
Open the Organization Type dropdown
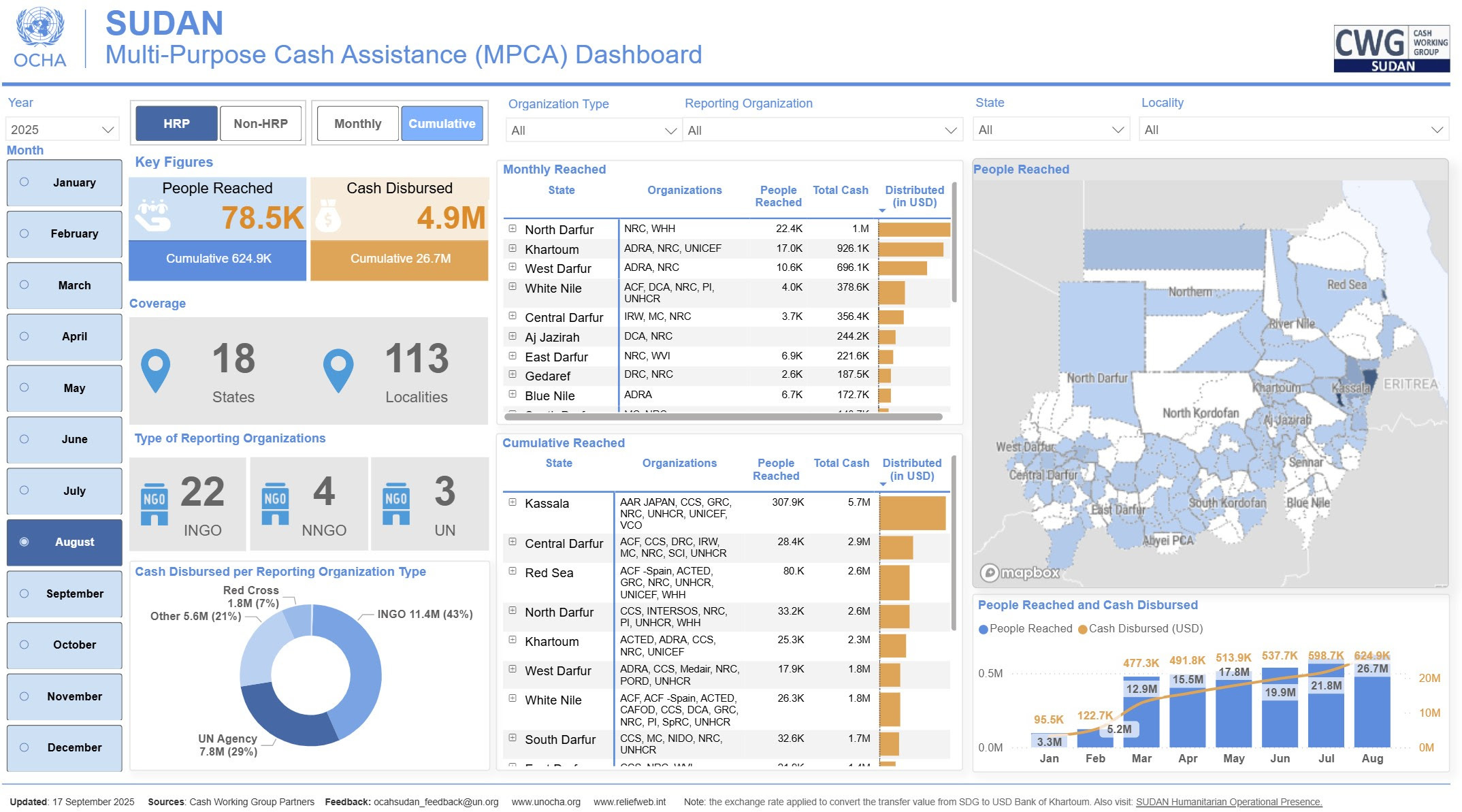(x=593, y=130)
